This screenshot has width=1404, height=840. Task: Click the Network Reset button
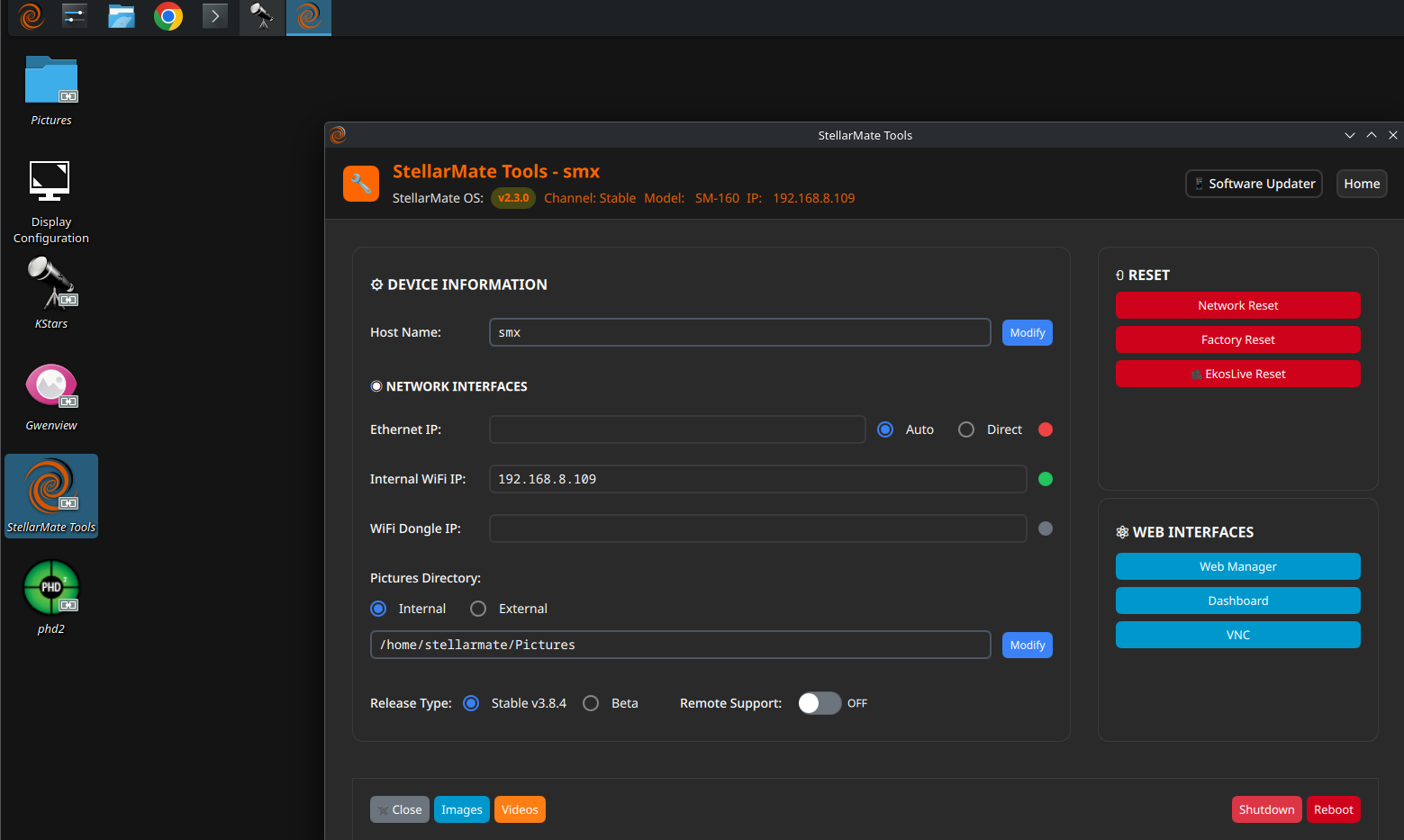(x=1238, y=305)
